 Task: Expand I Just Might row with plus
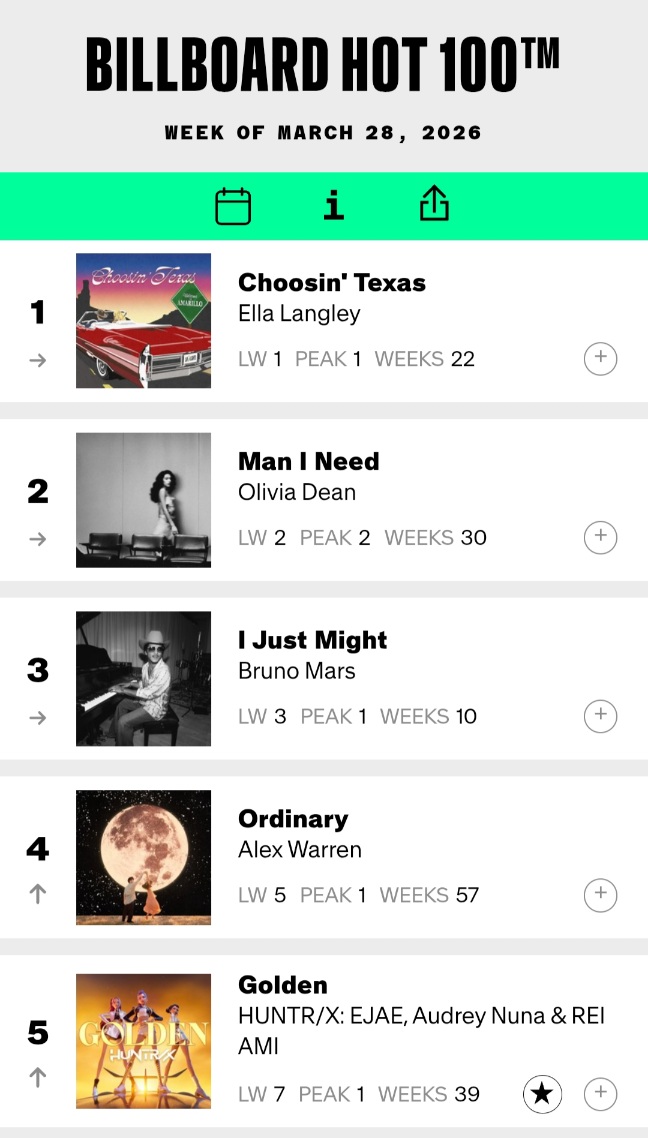[600, 716]
